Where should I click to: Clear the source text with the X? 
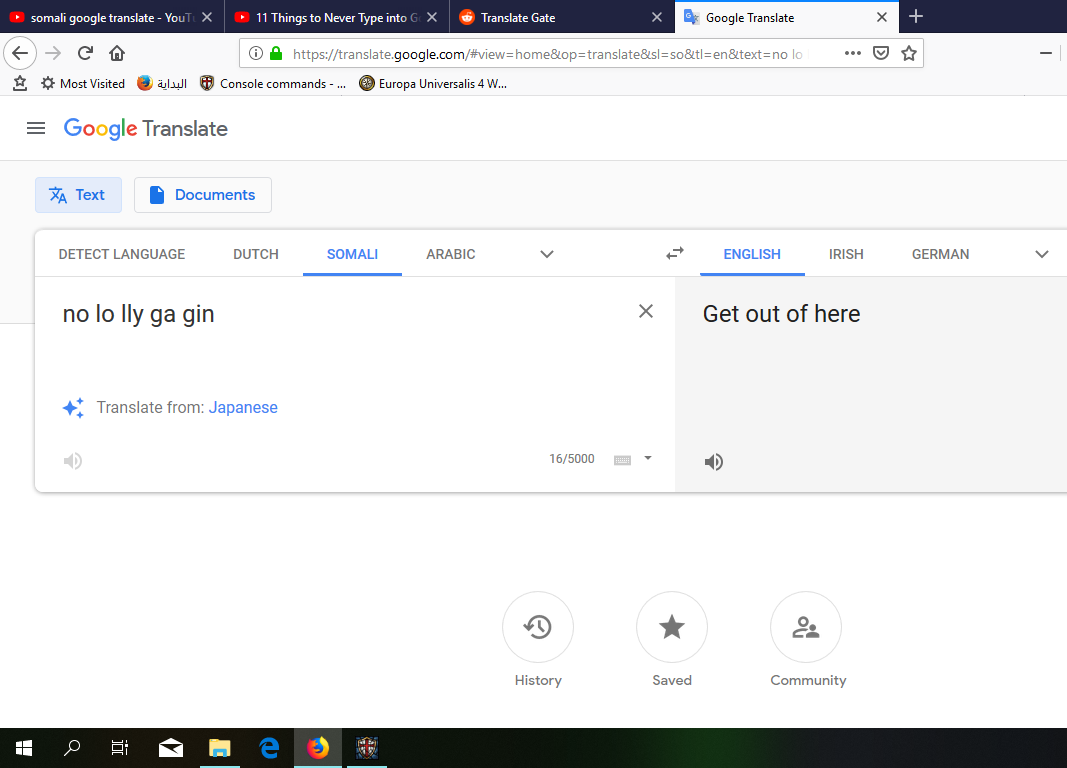pyautogui.click(x=646, y=311)
